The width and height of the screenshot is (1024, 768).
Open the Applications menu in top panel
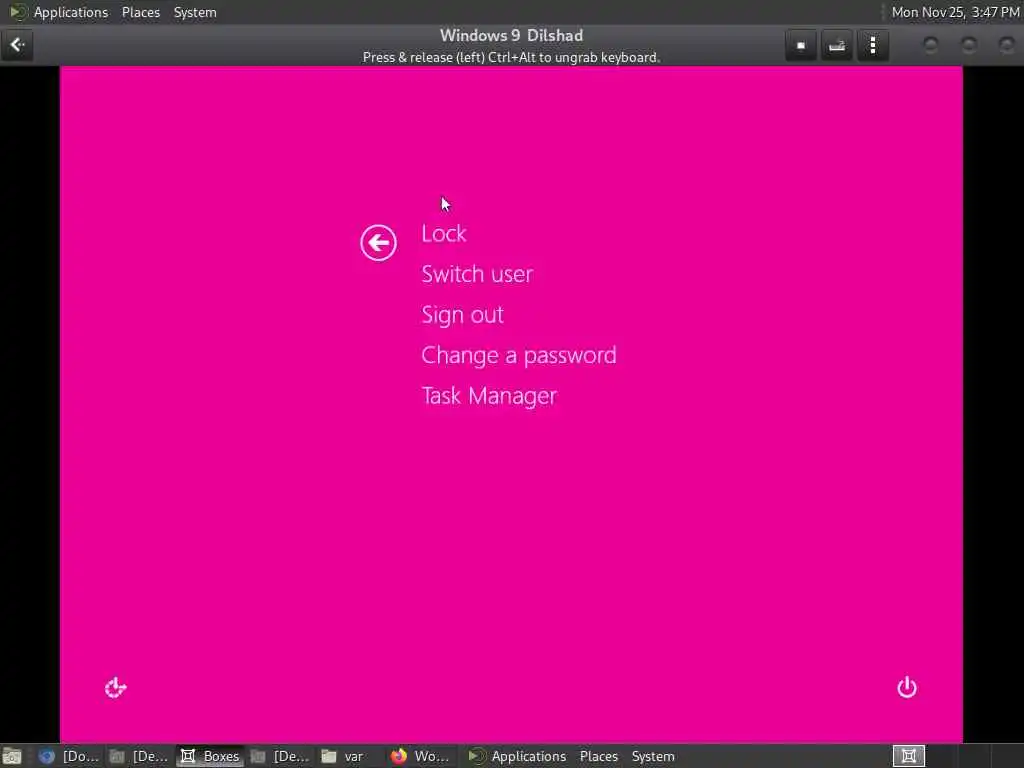click(71, 12)
